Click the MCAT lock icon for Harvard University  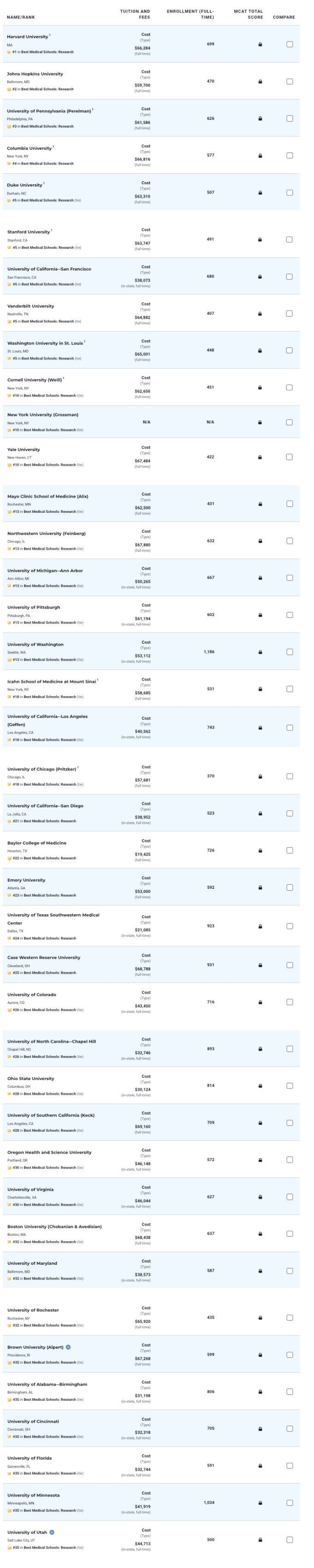point(260,44)
